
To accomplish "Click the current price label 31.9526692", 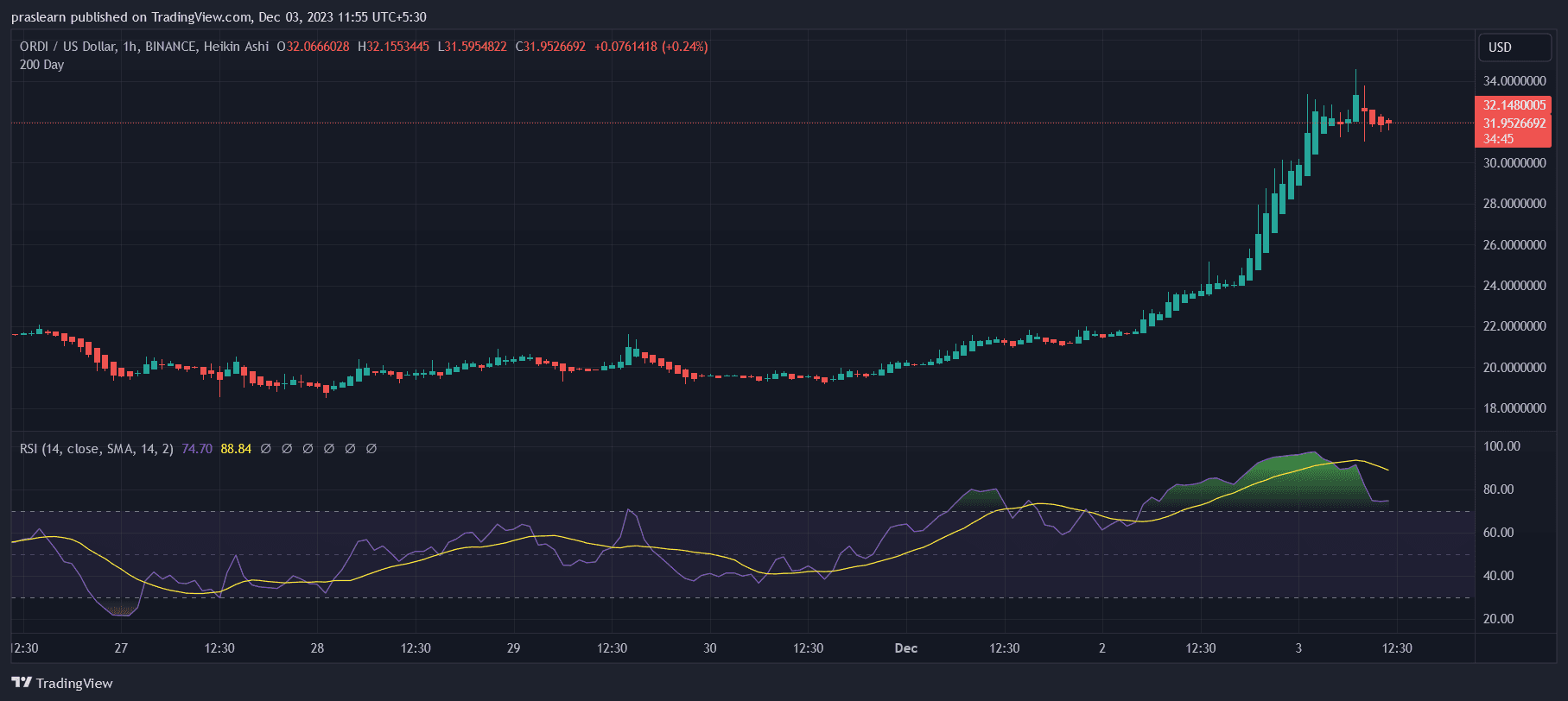I will click(1514, 123).
